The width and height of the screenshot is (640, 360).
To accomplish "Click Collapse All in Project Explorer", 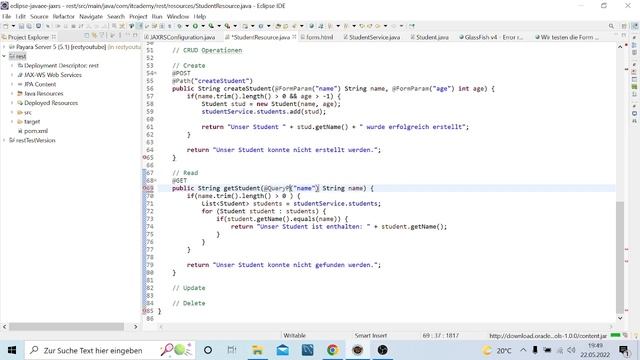I will tap(87, 36).
